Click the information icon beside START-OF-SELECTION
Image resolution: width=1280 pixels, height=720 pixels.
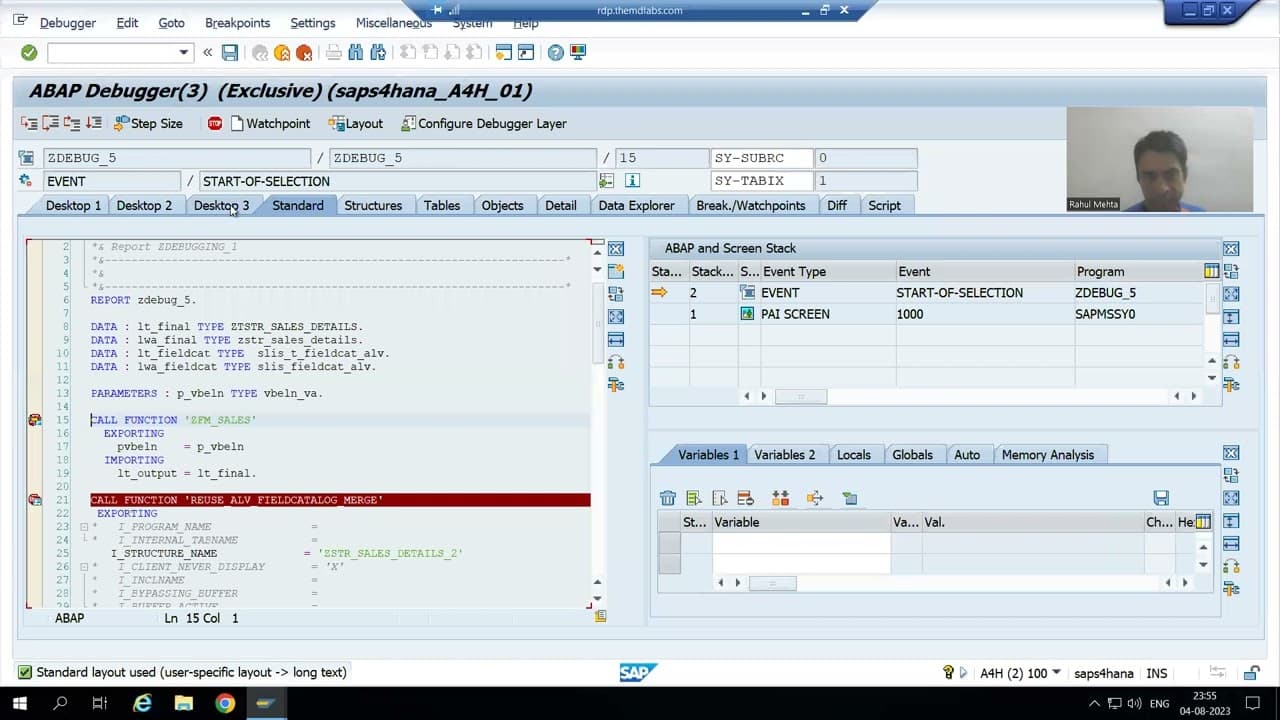pos(632,181)
